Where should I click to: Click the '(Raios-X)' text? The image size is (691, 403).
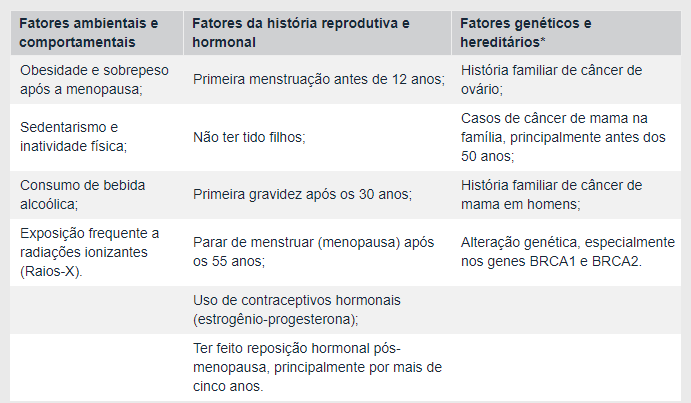pos(51,272)
